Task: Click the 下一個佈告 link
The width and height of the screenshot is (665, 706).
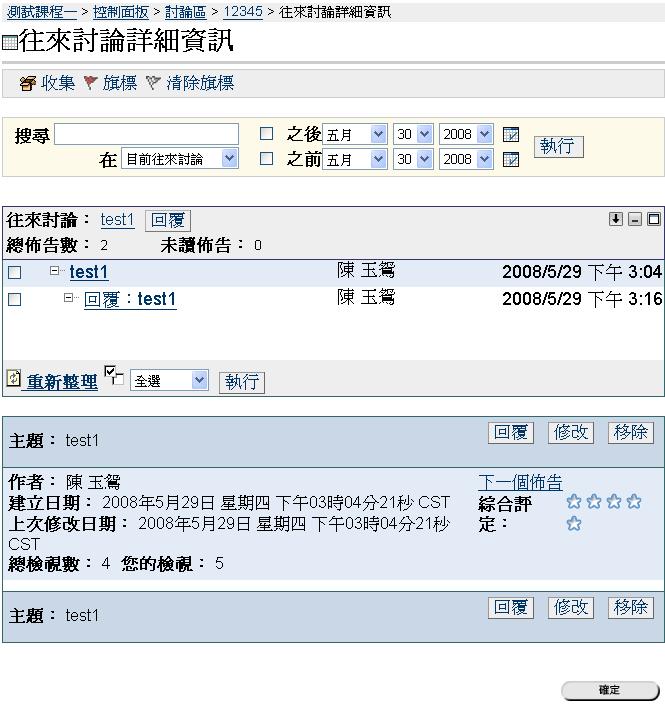Action: pos(520,482)
